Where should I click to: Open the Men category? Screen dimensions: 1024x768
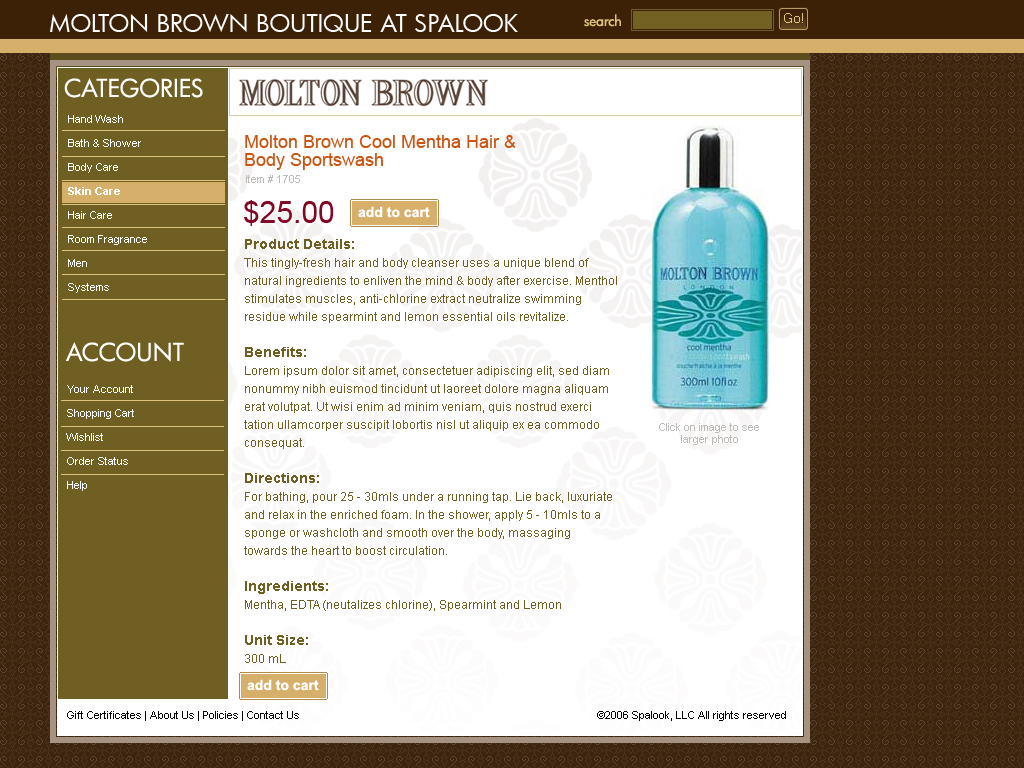click(77, 263)
